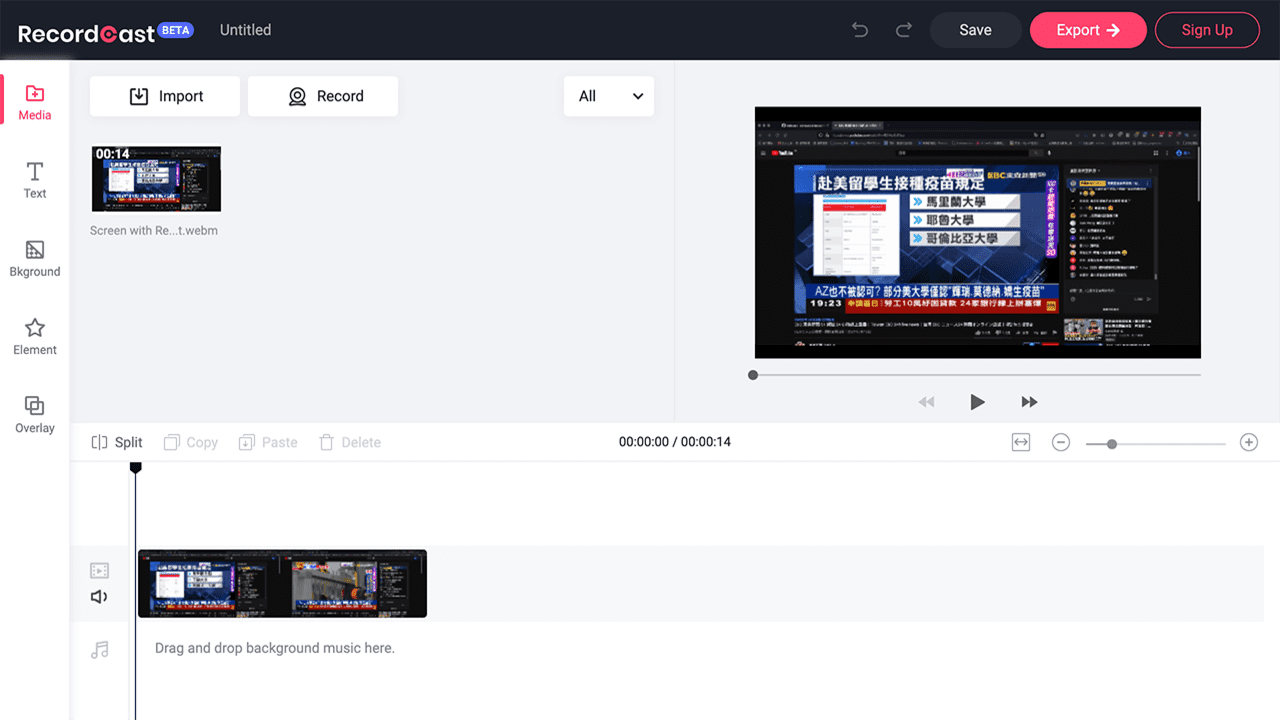
Task: Toggle the video track visibility icon
Action: (99, 570)
